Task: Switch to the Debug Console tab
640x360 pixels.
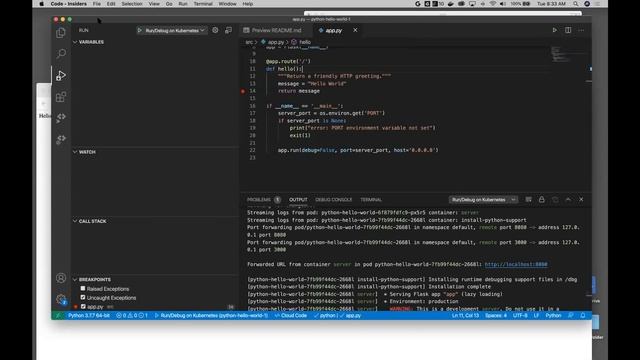Action: click(333, 200)
